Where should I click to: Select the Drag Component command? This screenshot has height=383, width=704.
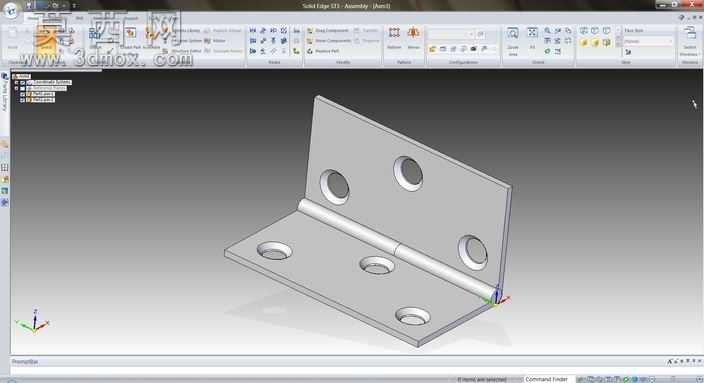[x=328, y=31]
